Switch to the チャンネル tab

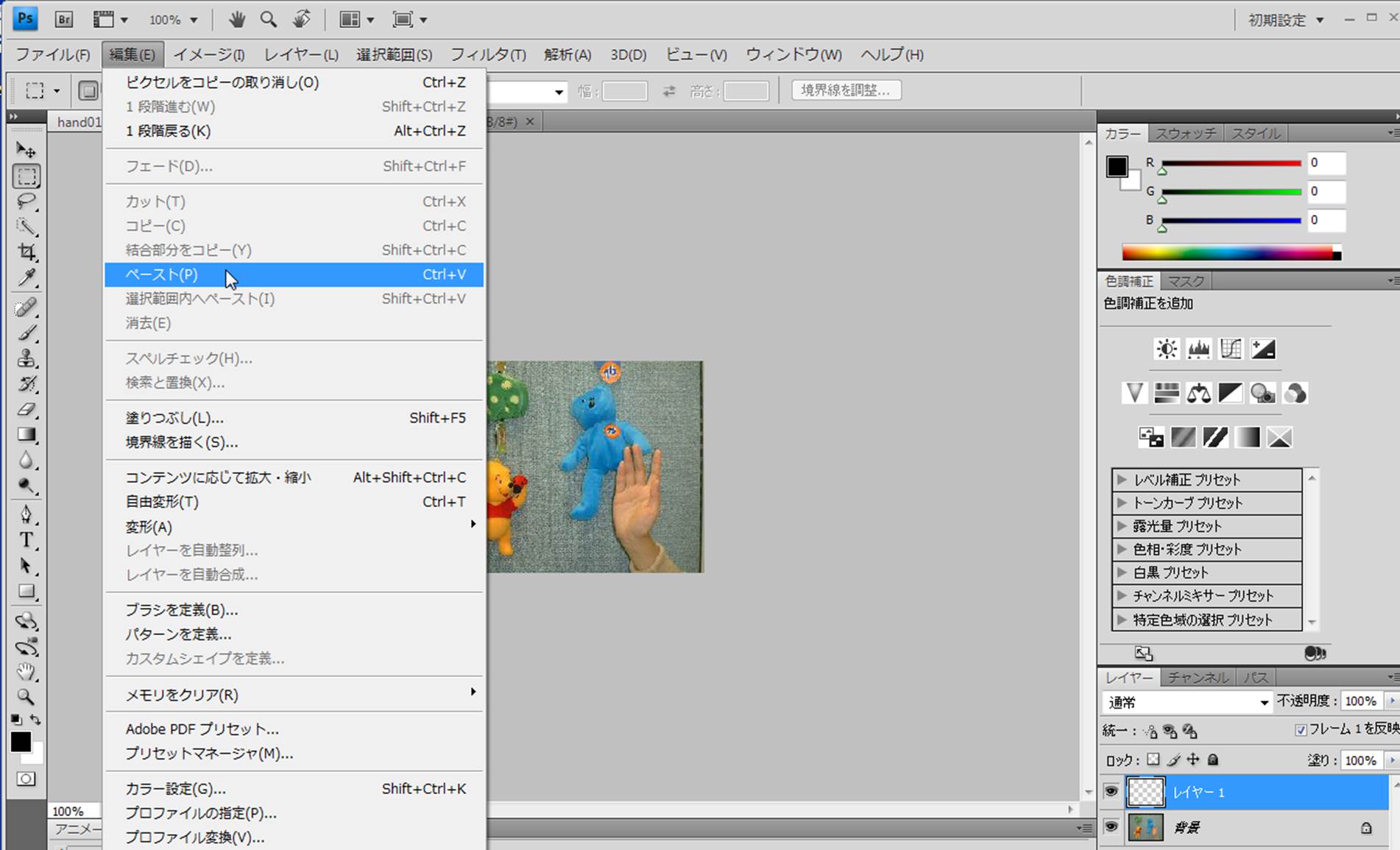pos(1198,678)
